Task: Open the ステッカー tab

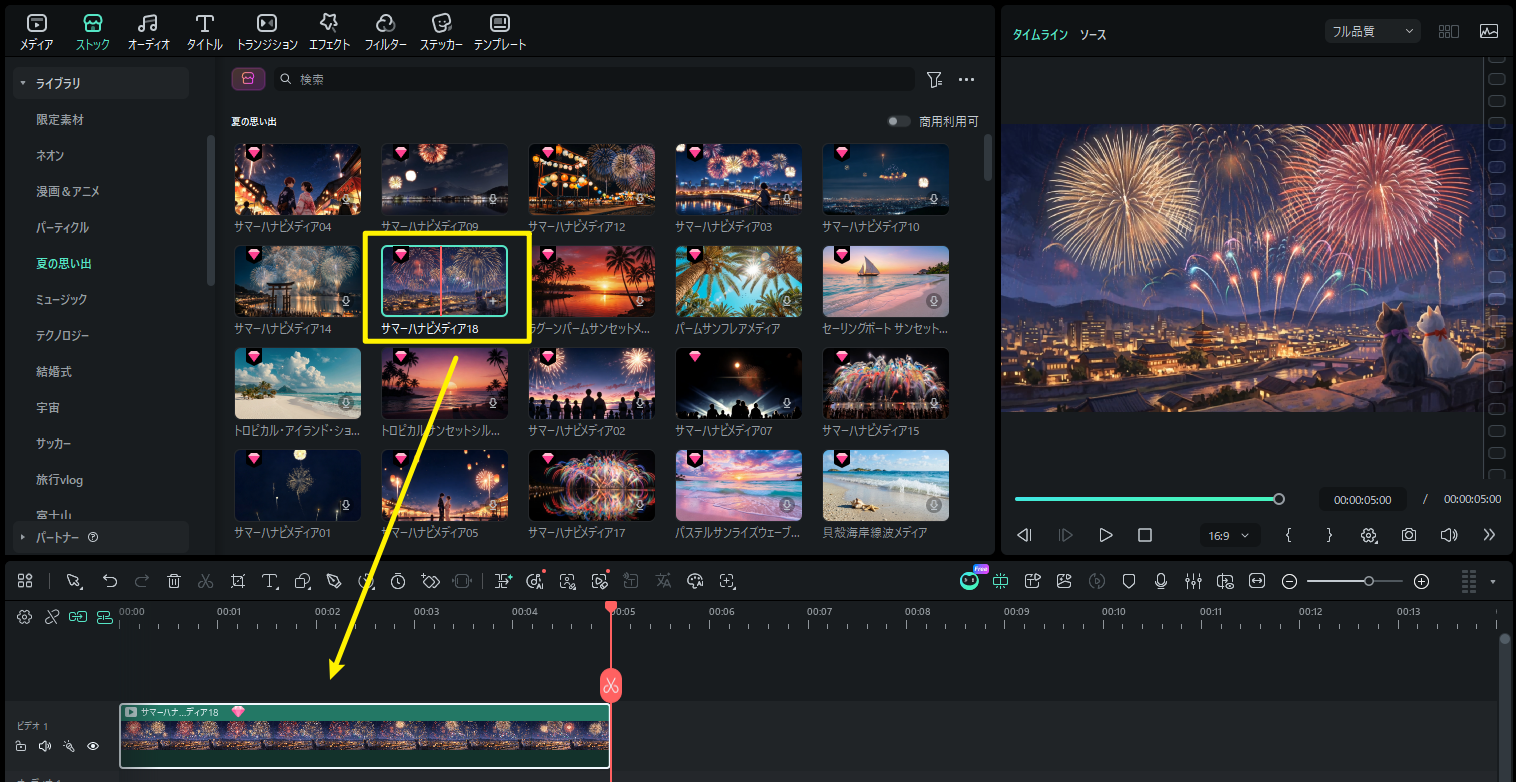Action: coord(441,32)
